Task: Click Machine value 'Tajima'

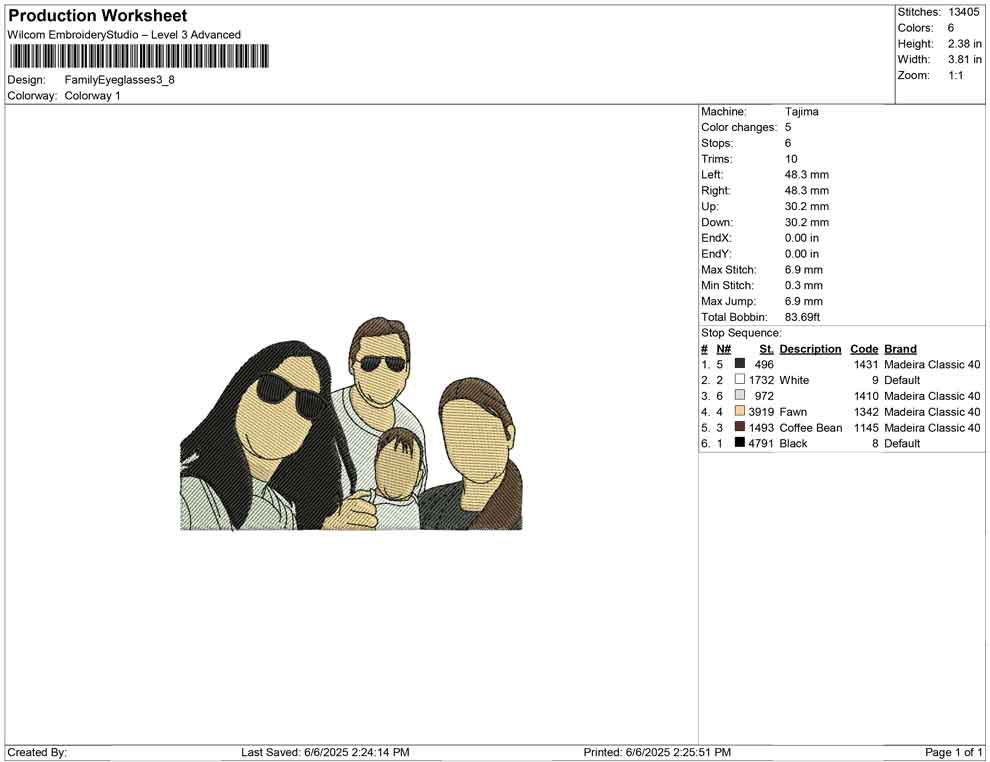Action: pos(802,112)
